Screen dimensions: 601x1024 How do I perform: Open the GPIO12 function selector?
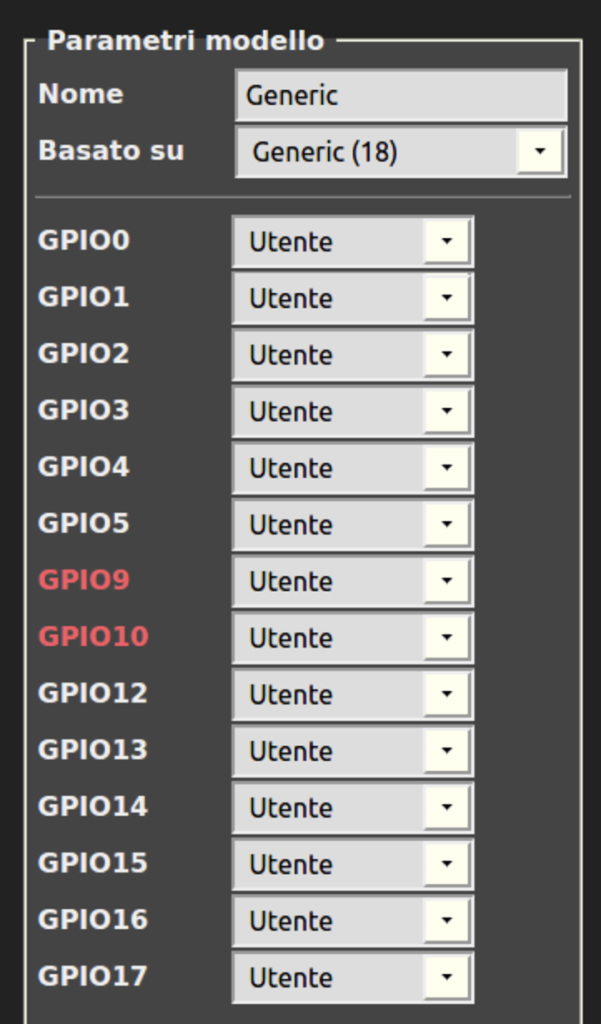(352, 694)
